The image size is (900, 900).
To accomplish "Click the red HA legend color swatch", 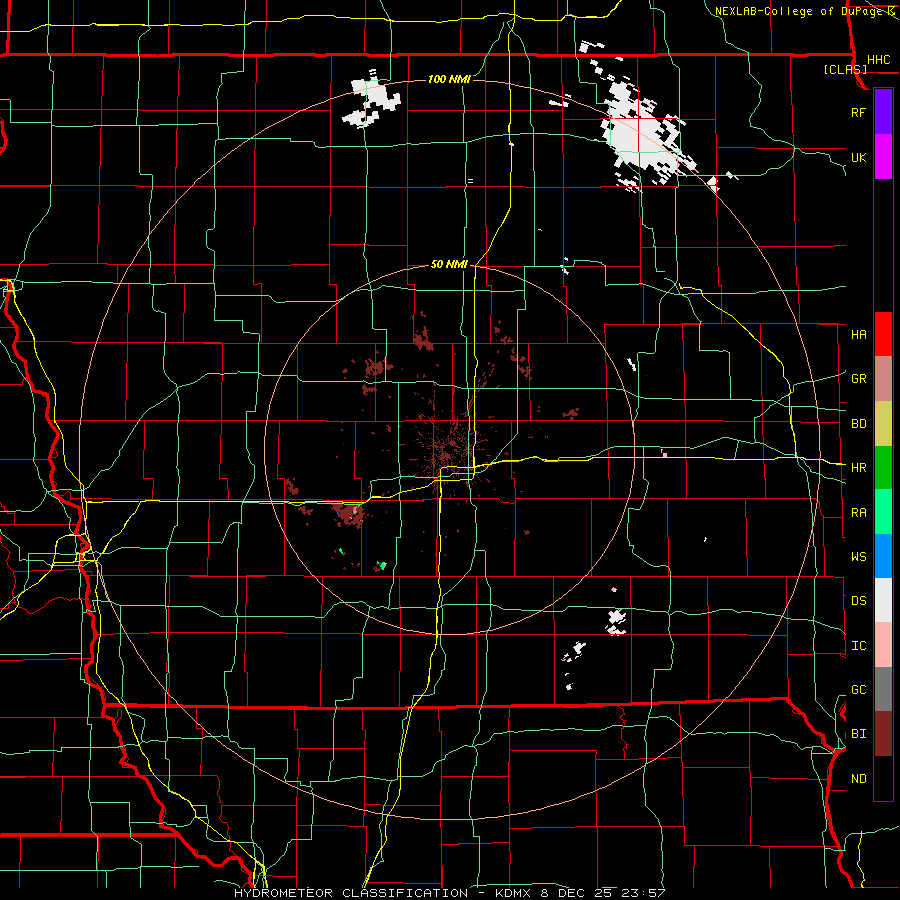I will click(x=883, y=334).
